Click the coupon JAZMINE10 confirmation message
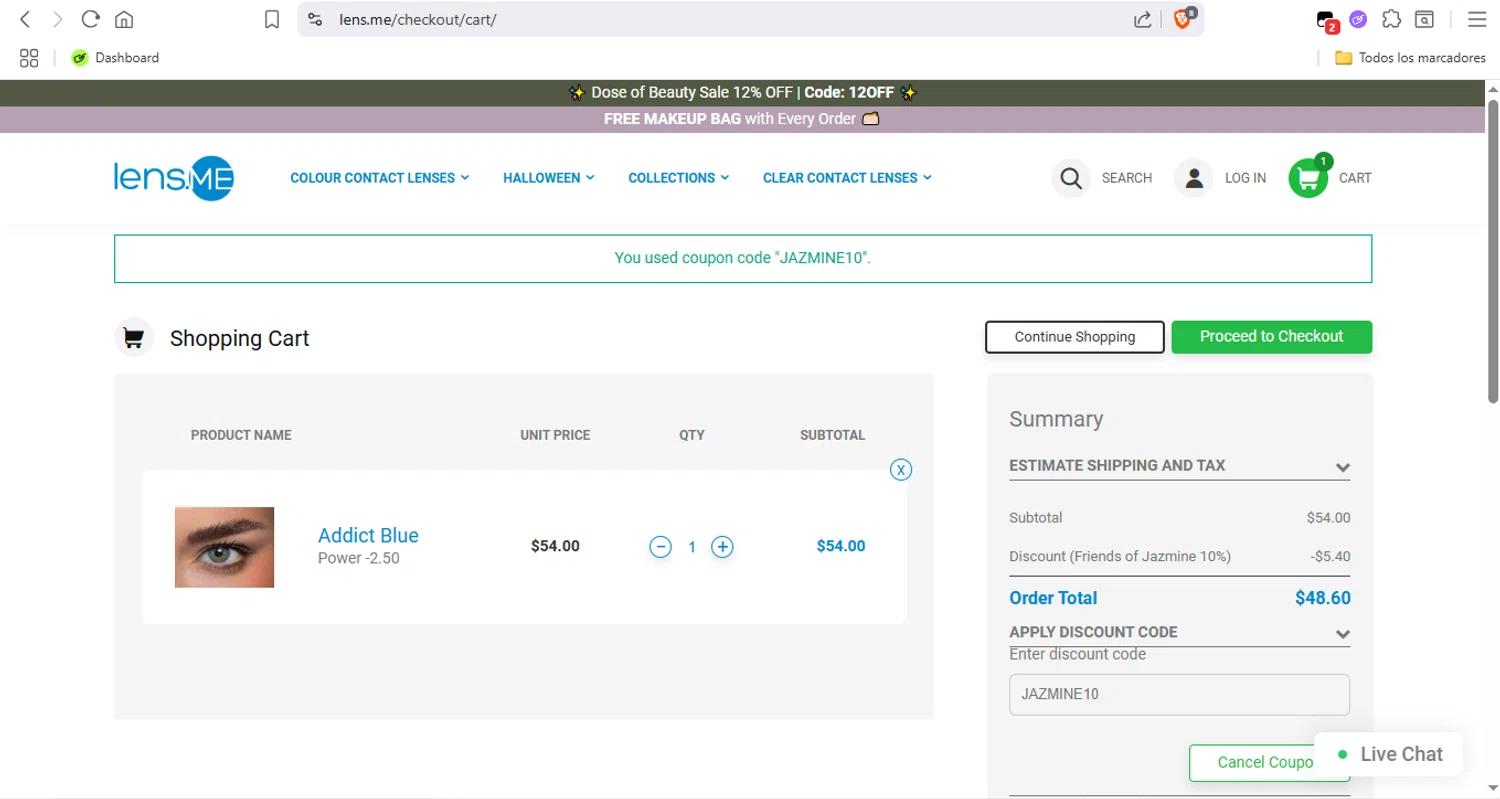Screen dimensions: 1500x799 tap(743, 258)
